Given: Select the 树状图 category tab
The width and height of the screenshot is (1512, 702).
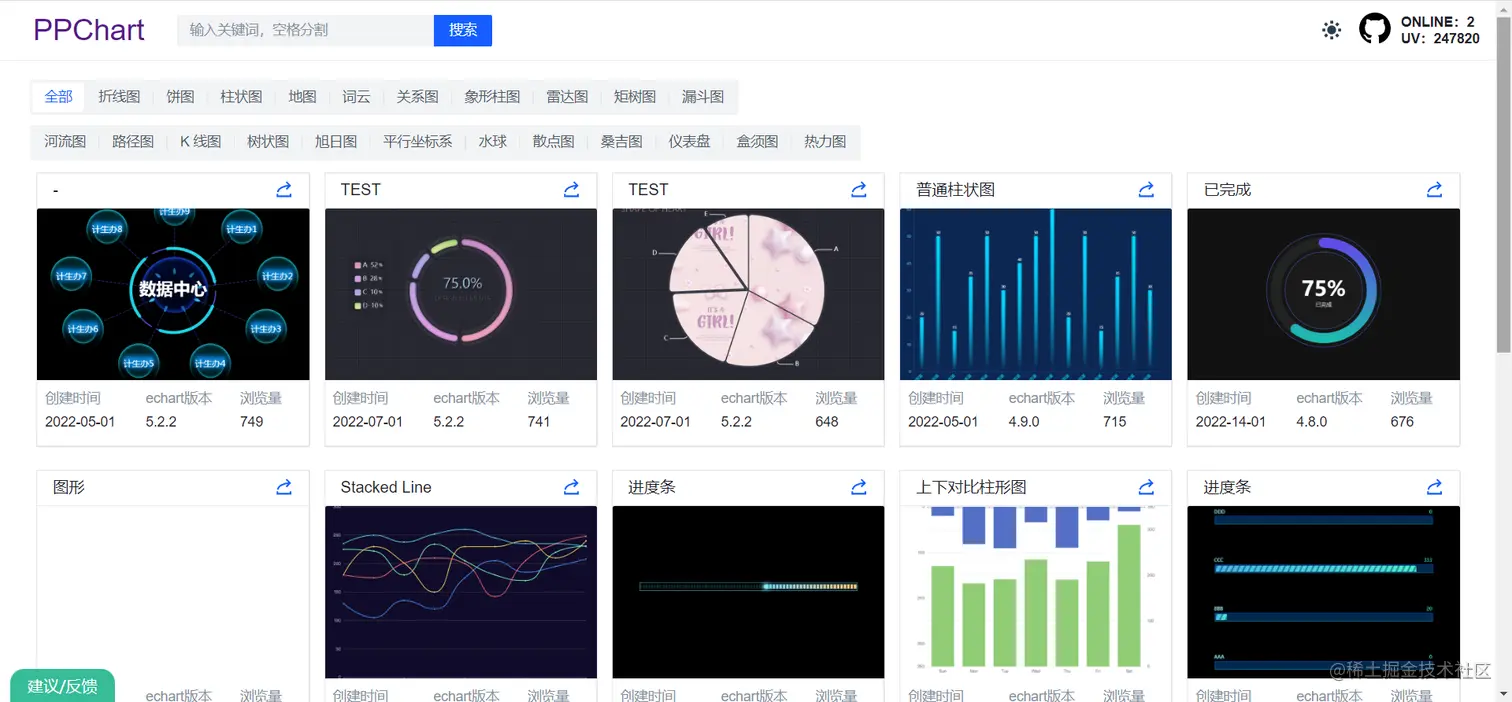Looking at the screenshot, I should pos(268,142).
